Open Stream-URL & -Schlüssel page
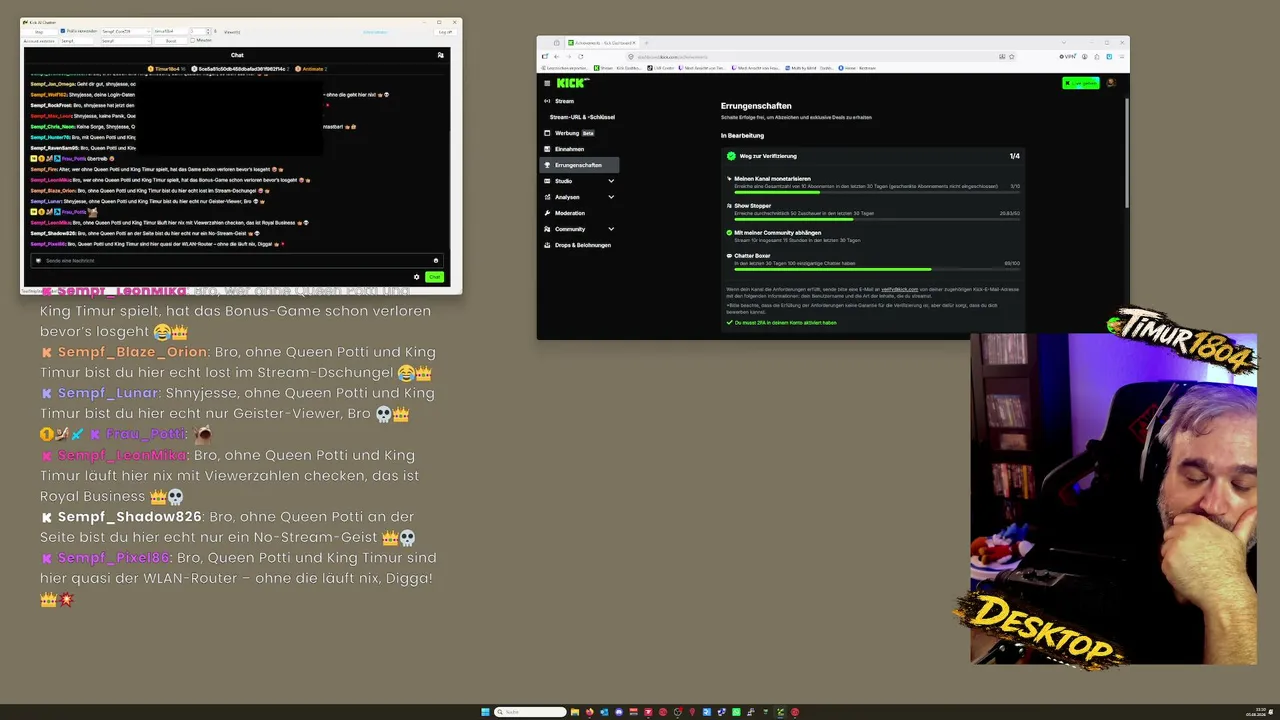 [x=582, y=117]
